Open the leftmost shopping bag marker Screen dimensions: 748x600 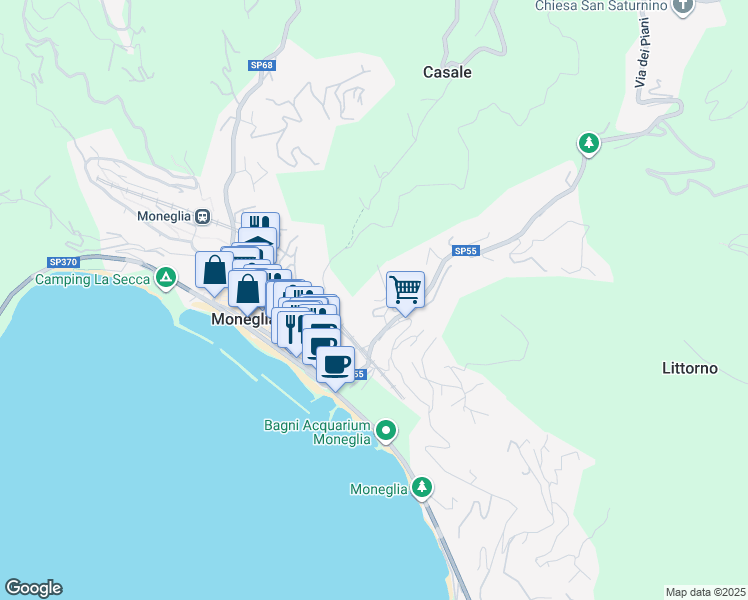[x=214, y=270]
